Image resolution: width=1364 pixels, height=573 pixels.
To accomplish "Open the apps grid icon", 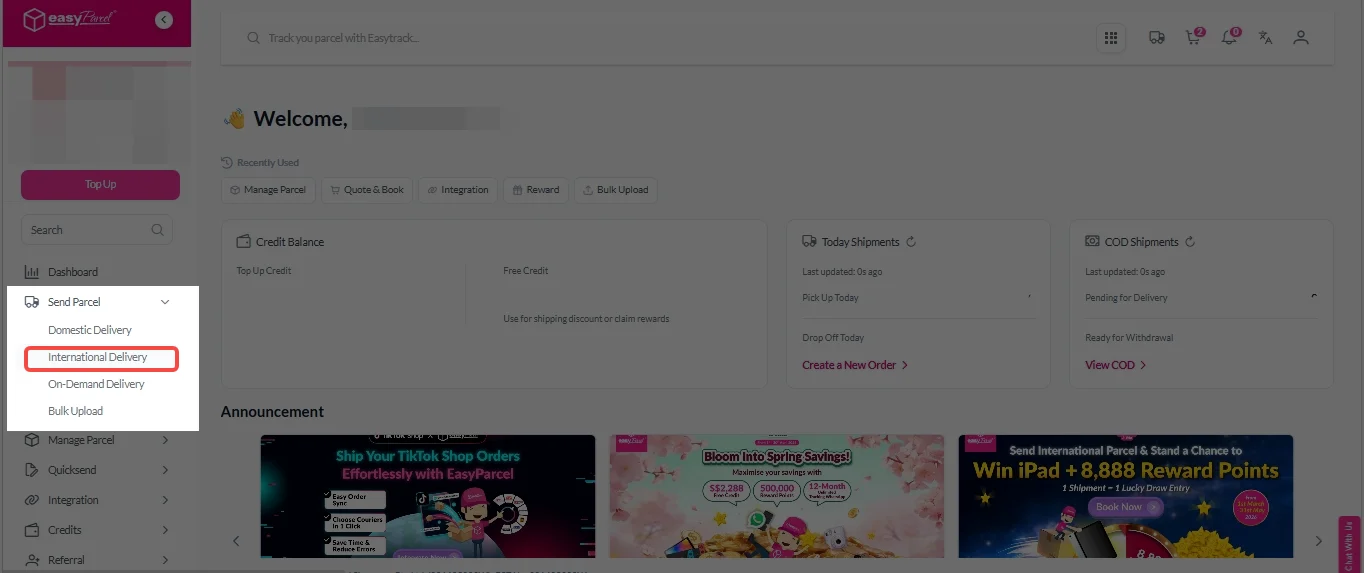I will pyautogui.click(x=1110, y=38).
